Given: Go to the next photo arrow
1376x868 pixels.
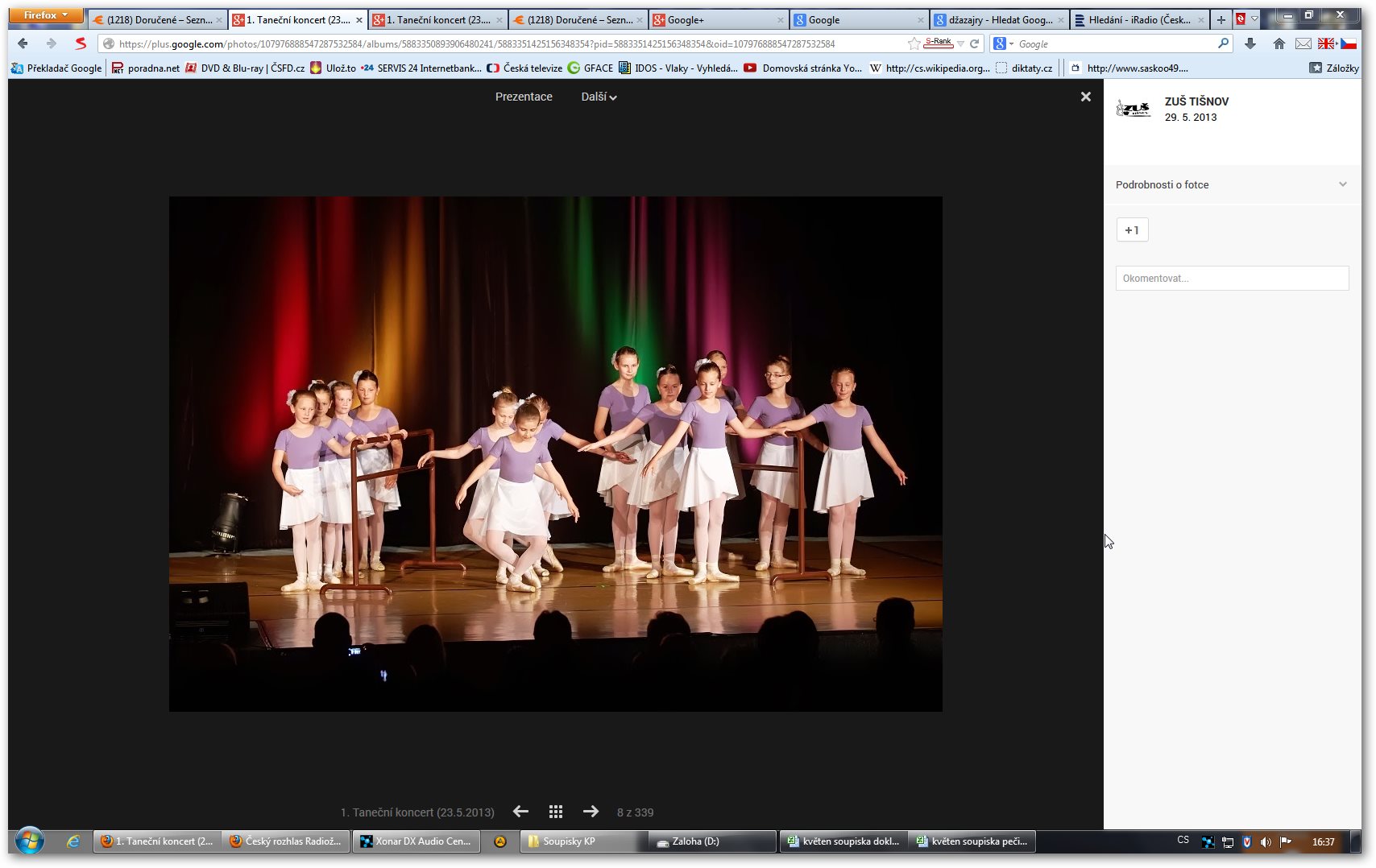Looking at the screenshot, I should tap(591, 812).
